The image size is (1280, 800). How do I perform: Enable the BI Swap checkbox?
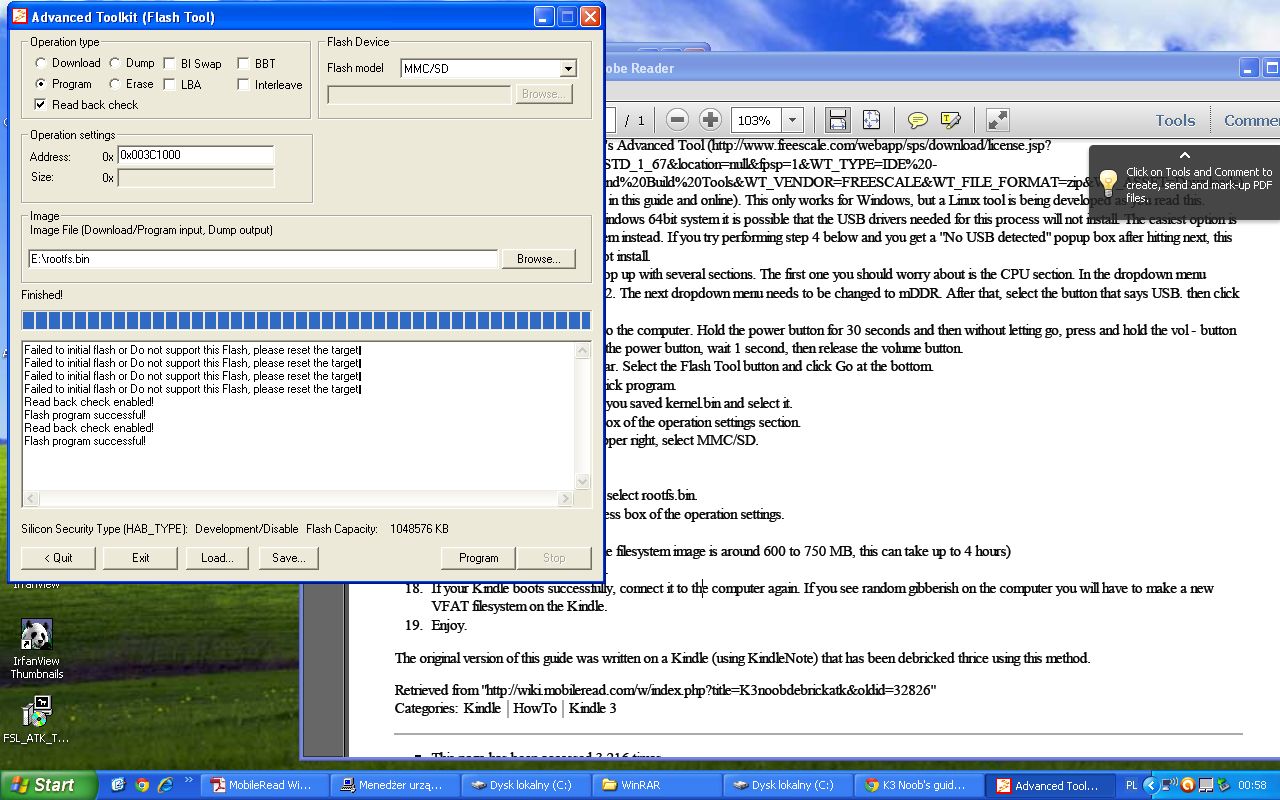click(170, 64)
